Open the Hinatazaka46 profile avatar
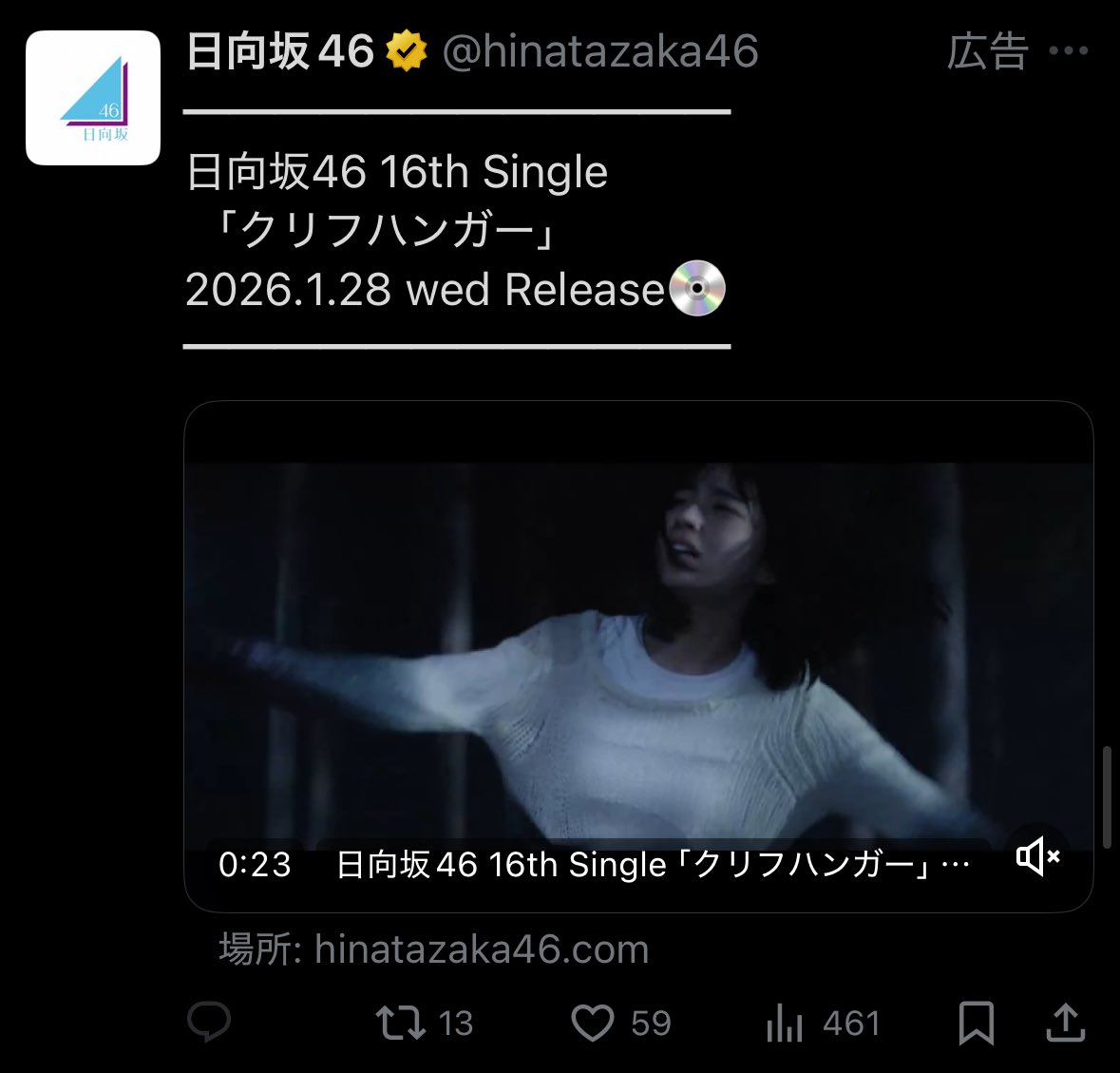 pos(93,98)
